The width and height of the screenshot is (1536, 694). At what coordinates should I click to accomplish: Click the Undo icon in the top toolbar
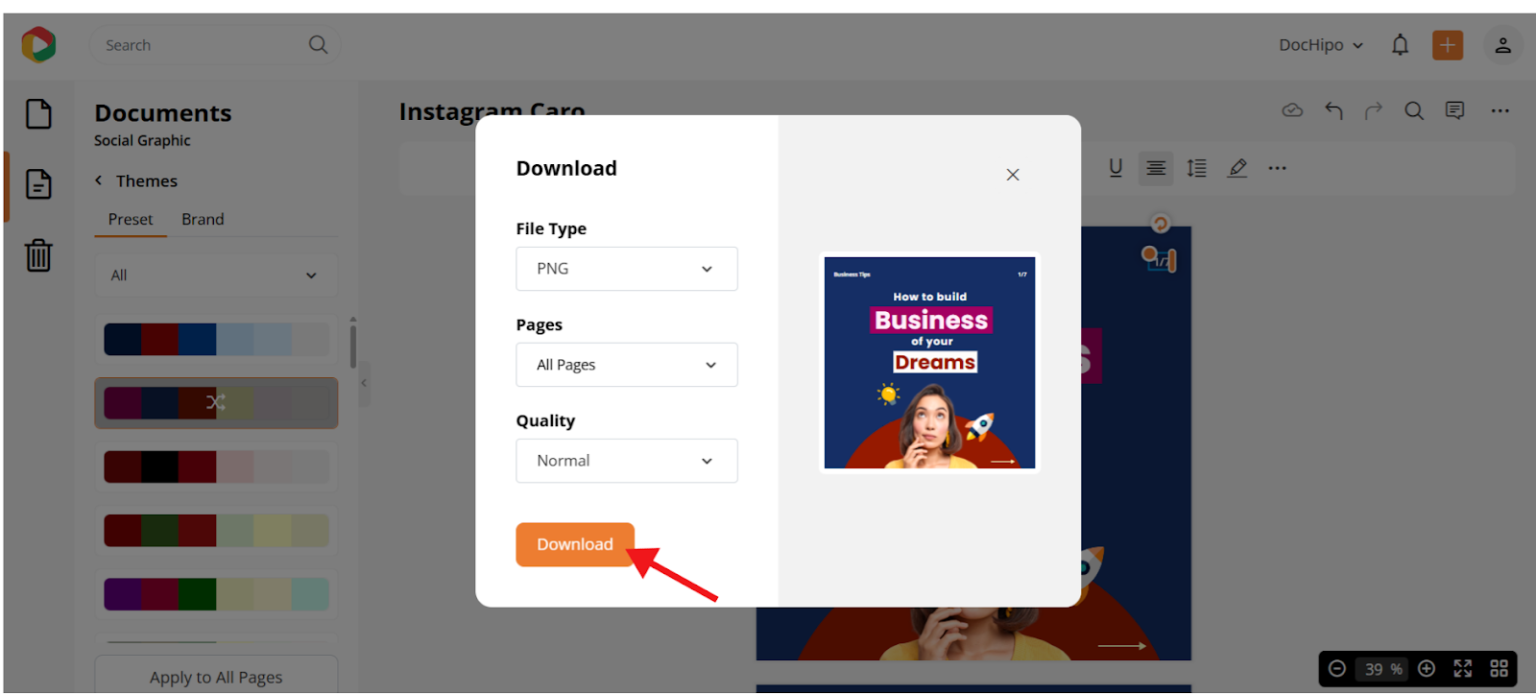[x=1334, y=110]
